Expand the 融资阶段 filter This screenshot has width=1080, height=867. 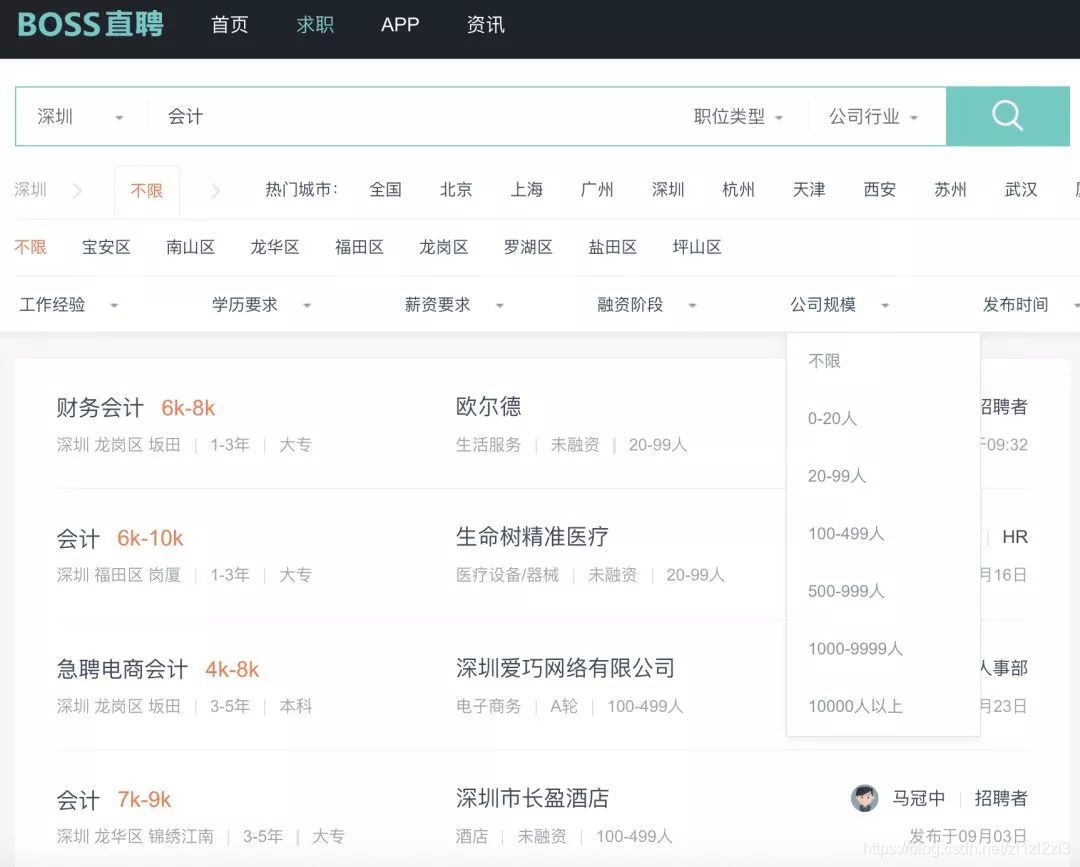click(647, 304)
